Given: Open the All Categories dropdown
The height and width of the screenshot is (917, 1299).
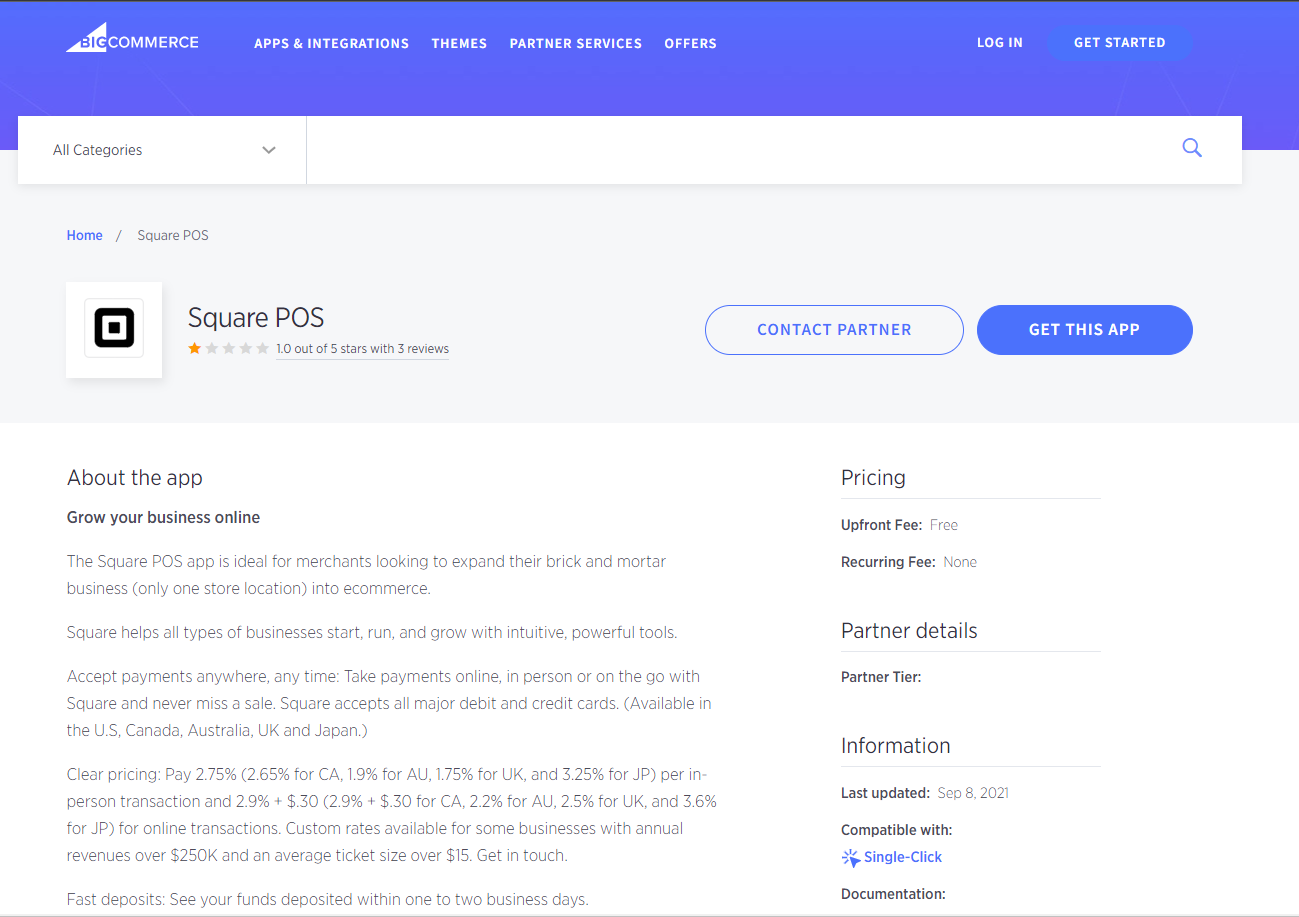Looking at the screenshot, I should click(x=162, y=150).
